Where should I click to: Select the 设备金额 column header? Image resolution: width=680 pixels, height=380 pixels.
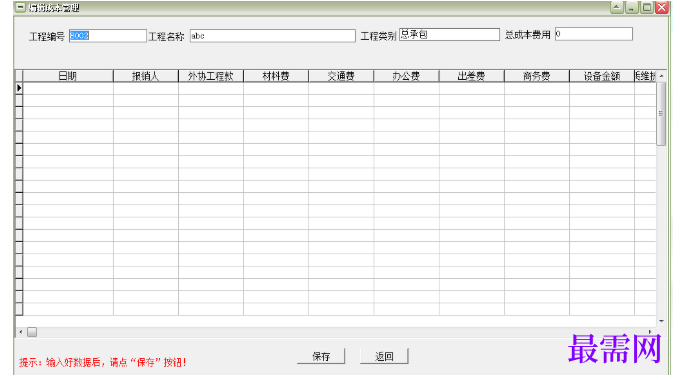click(602, 76)
